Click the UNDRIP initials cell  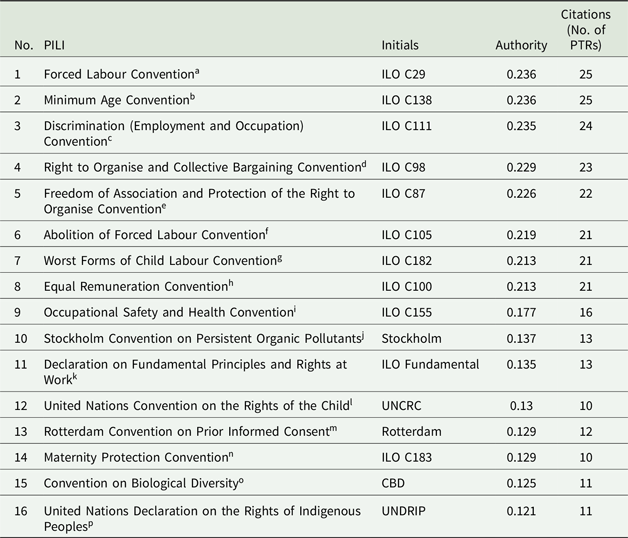[x=403, y=511]
